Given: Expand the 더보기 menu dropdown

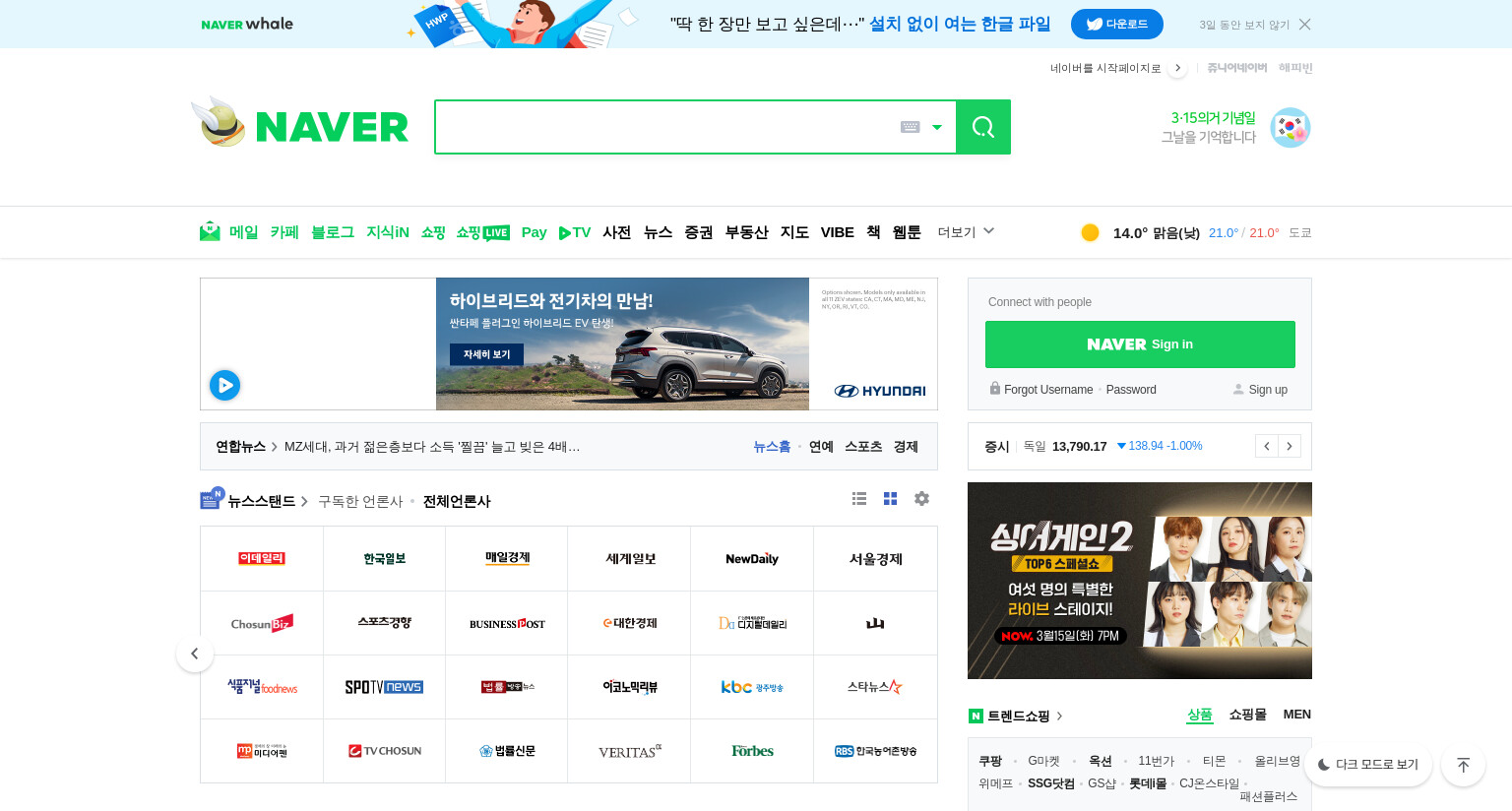Looking at the screenshot, I should click(x=966, y=232).
